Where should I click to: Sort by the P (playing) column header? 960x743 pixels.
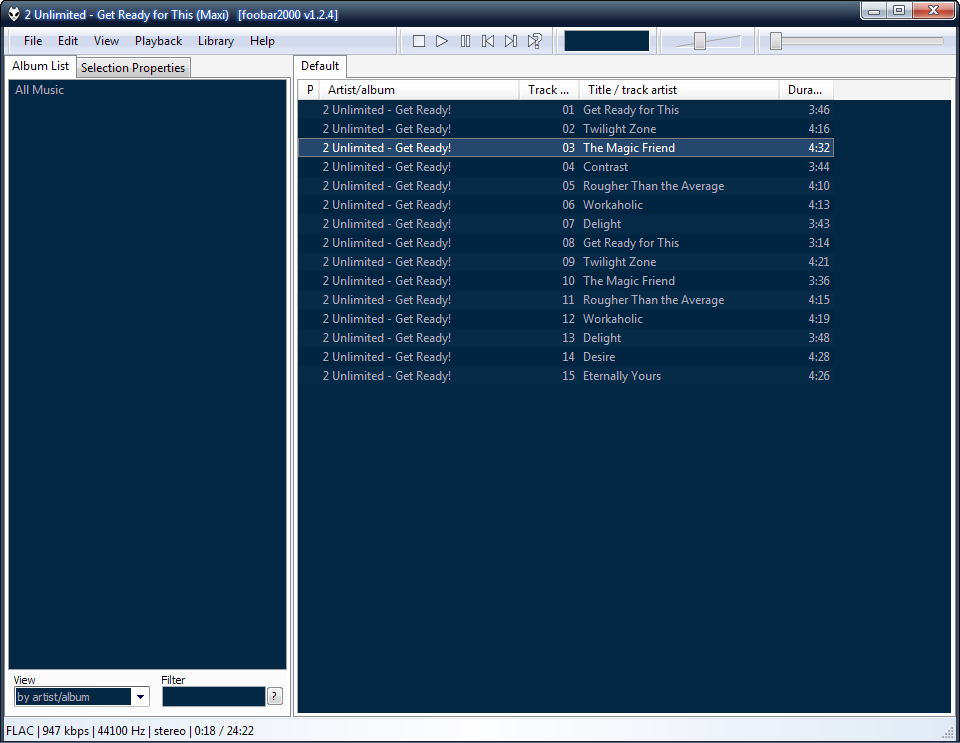coord(310,90)
